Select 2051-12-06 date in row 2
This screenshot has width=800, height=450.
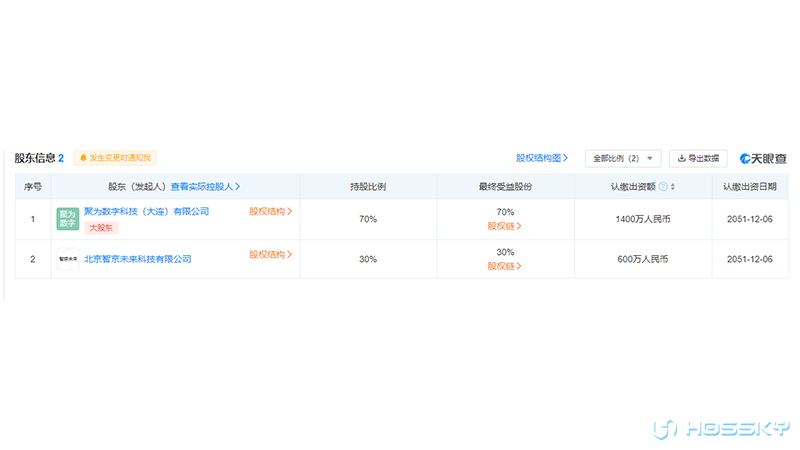749,259
